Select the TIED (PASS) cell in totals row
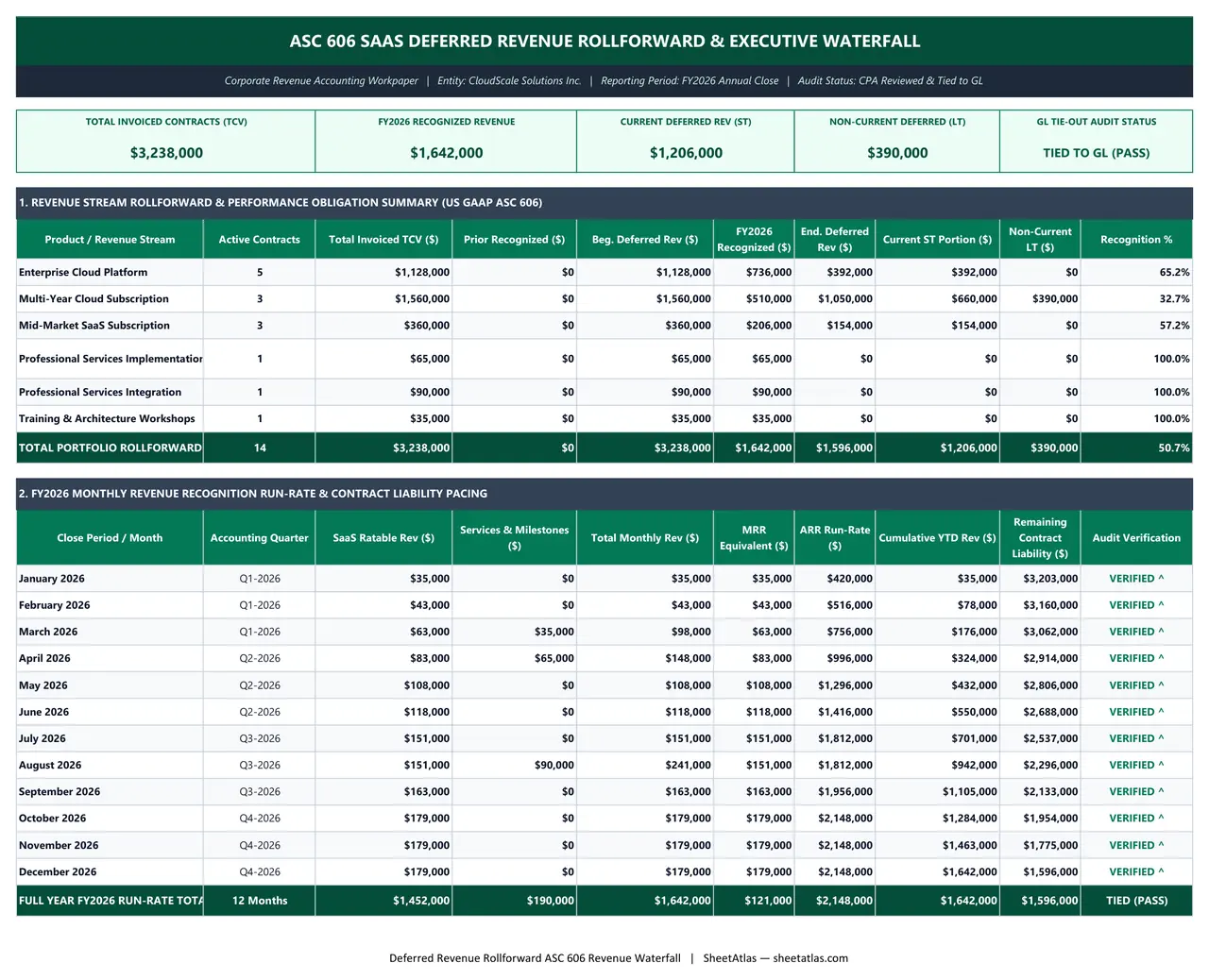1209x980 pixels. 1136,901
